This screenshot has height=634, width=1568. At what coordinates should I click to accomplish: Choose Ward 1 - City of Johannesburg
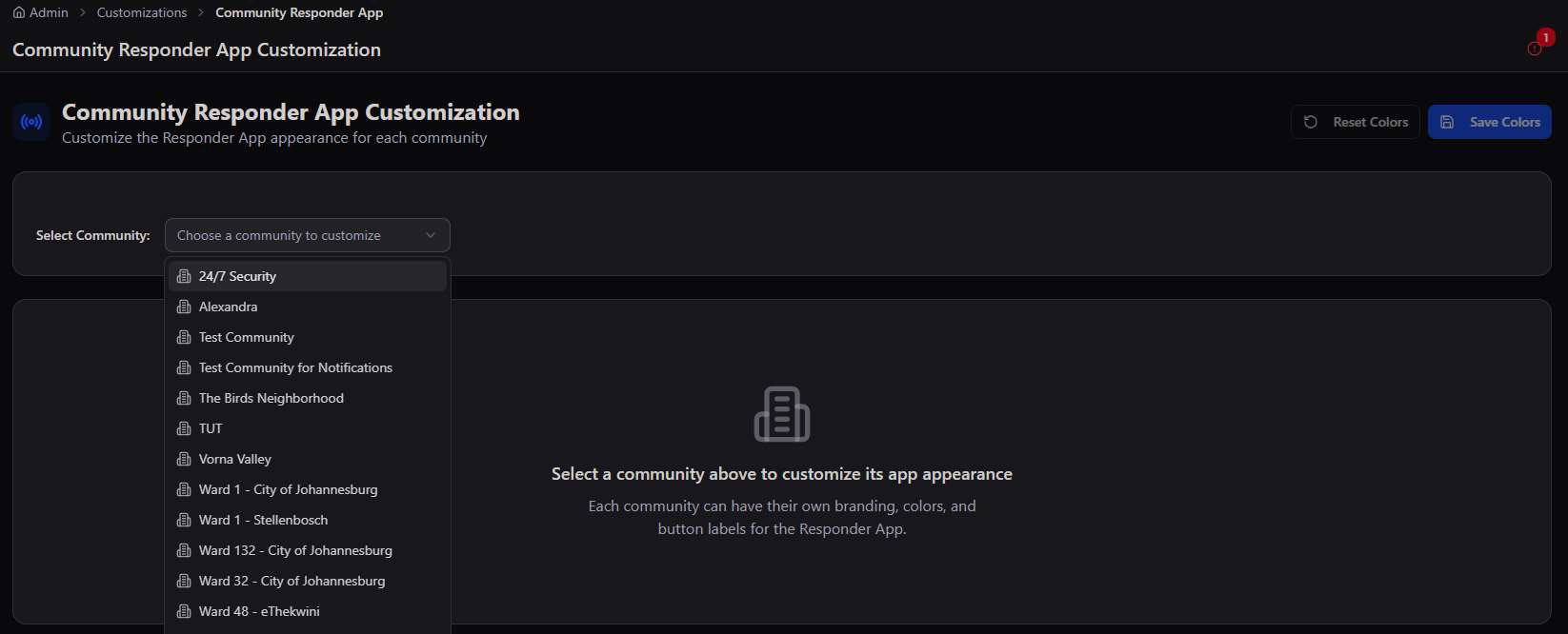point(308,489)
